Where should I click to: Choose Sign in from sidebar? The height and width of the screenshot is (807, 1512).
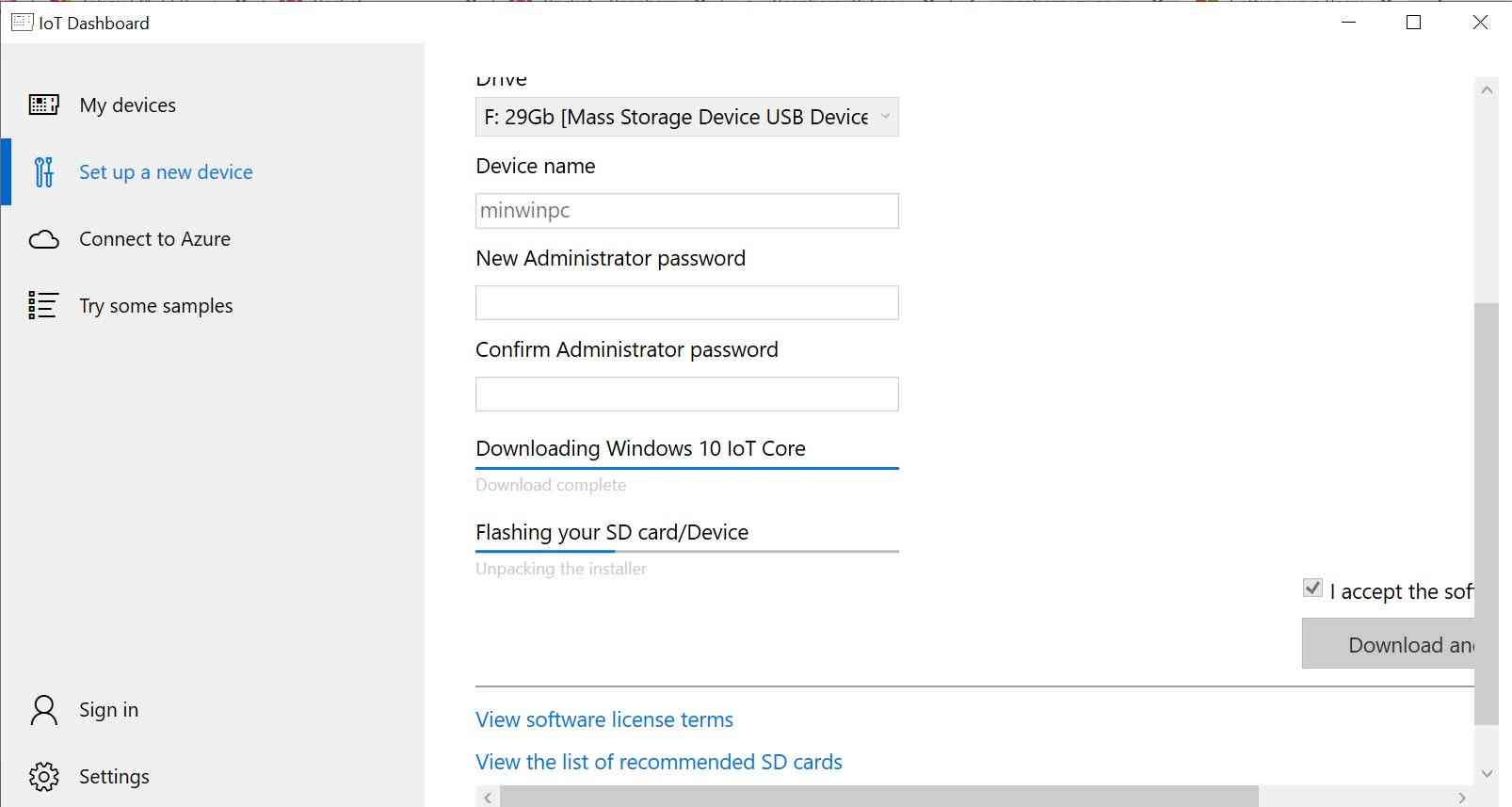[108, 710]
